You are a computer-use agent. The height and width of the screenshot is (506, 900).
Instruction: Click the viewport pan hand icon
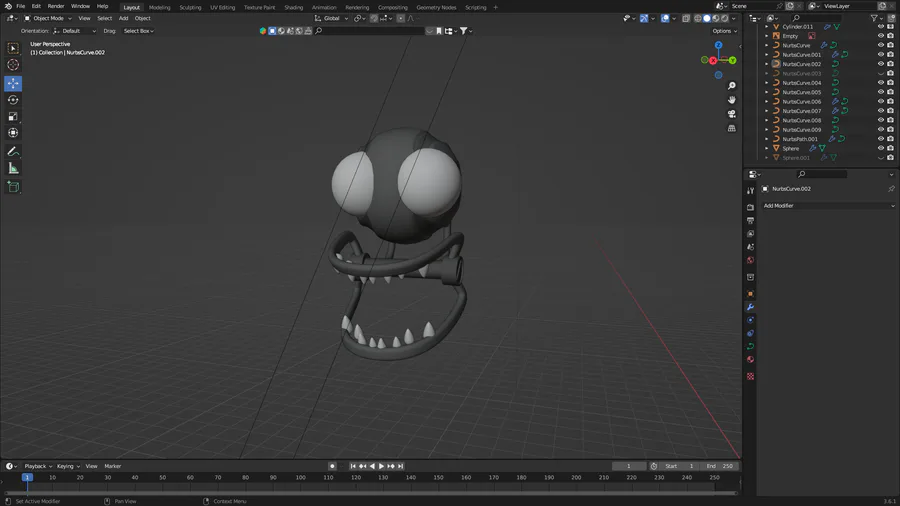(732, 100)
